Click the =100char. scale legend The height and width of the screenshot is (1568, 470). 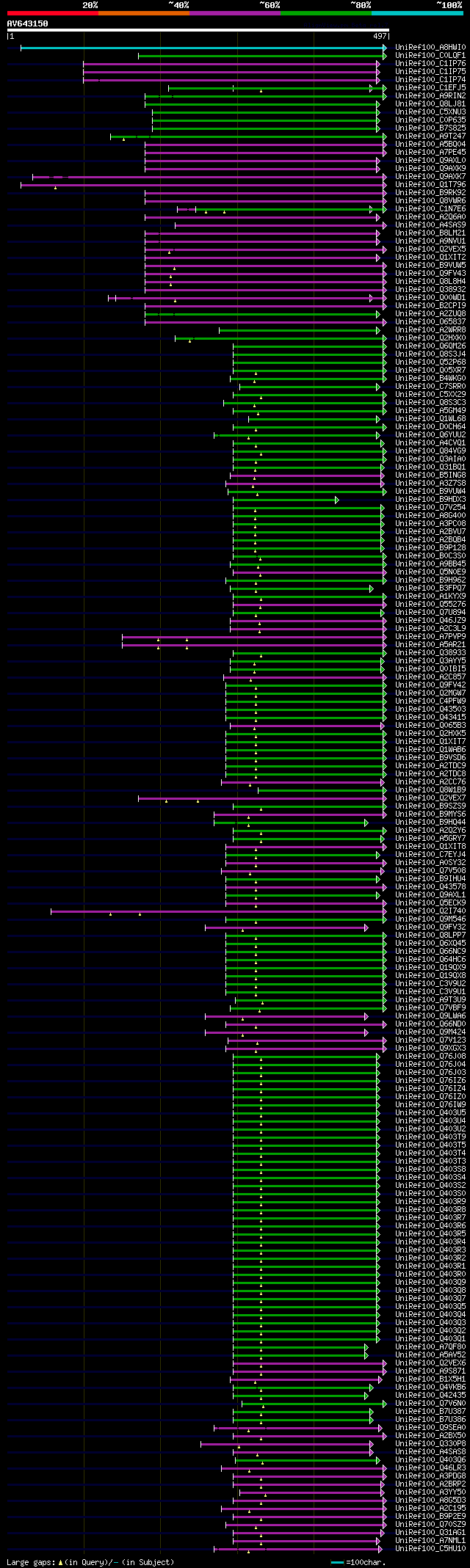pyautogui.click(x=359, y=1562)
